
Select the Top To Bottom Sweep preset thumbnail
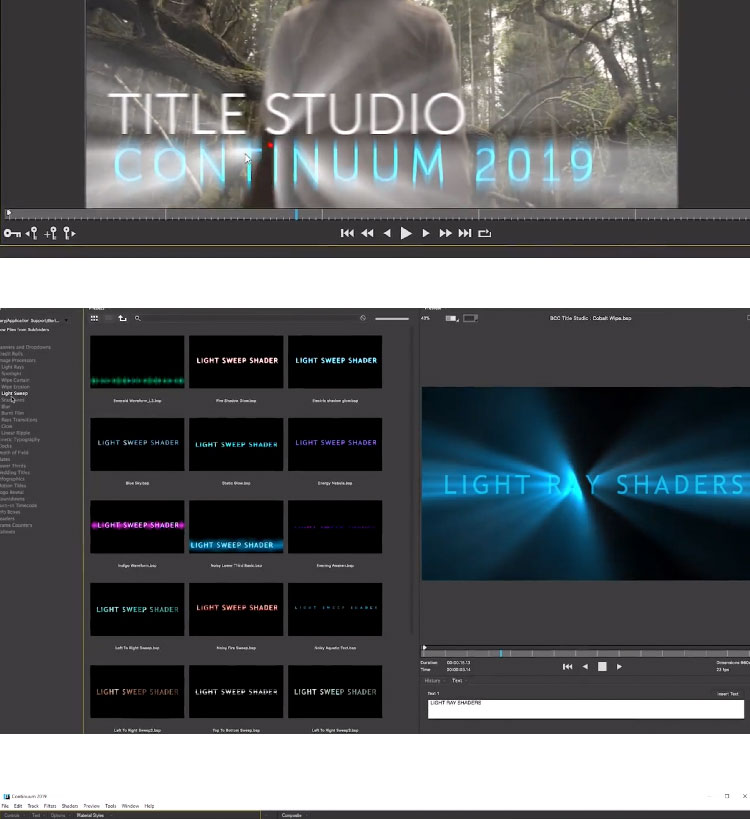[x=236, y=692]
